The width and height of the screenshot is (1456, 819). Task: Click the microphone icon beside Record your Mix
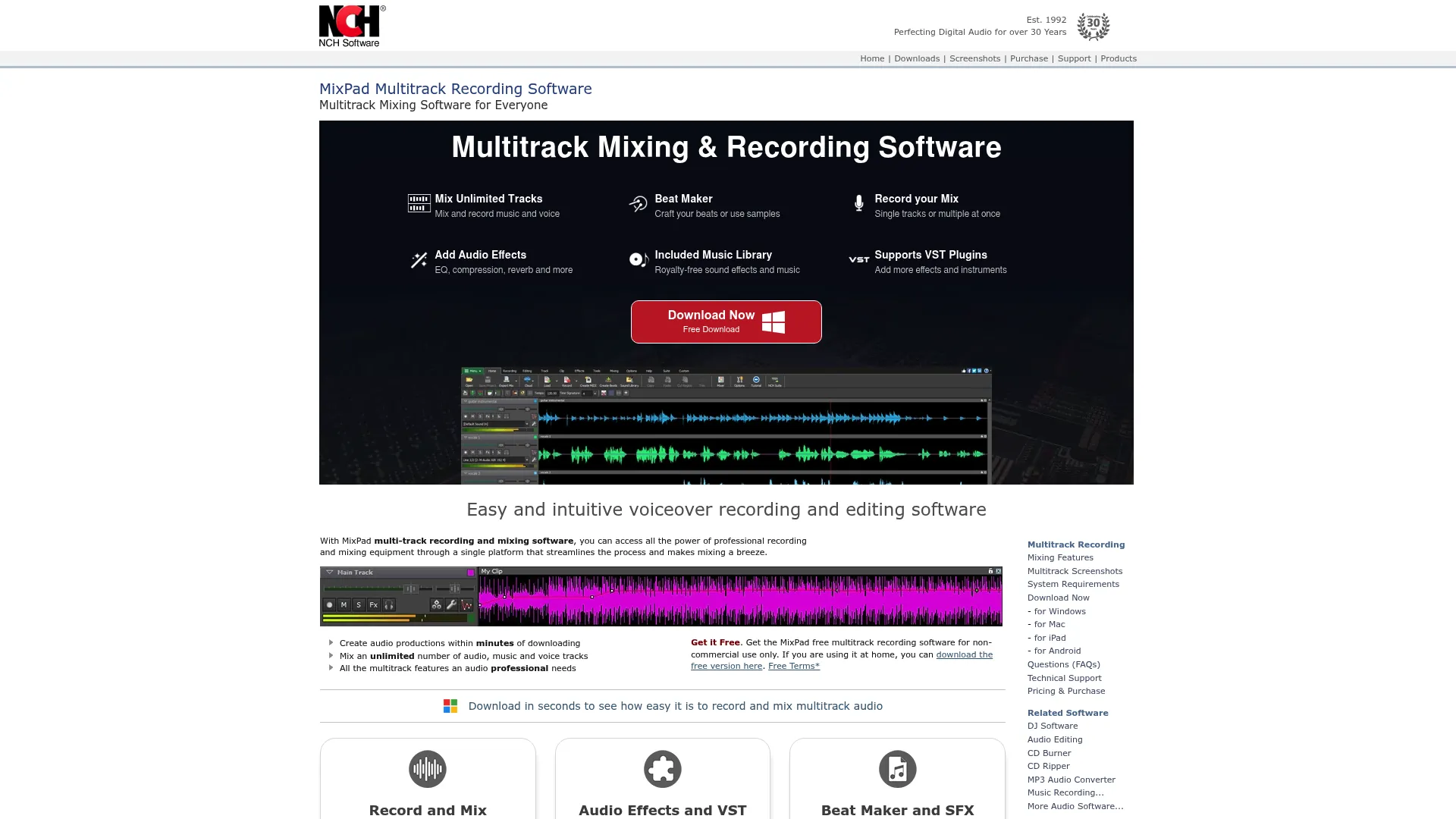pos(858,203)
